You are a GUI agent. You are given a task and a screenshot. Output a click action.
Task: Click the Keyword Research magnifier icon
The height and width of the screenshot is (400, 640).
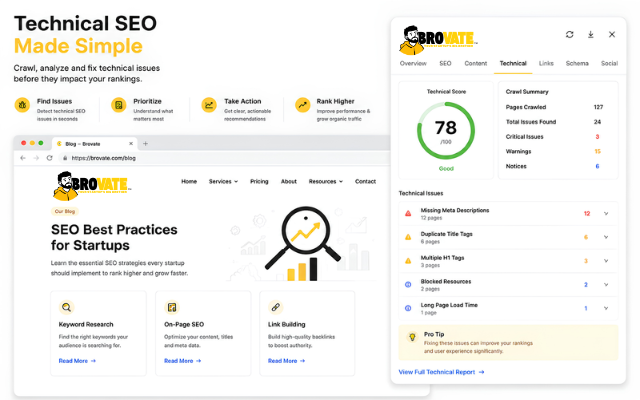67,307
